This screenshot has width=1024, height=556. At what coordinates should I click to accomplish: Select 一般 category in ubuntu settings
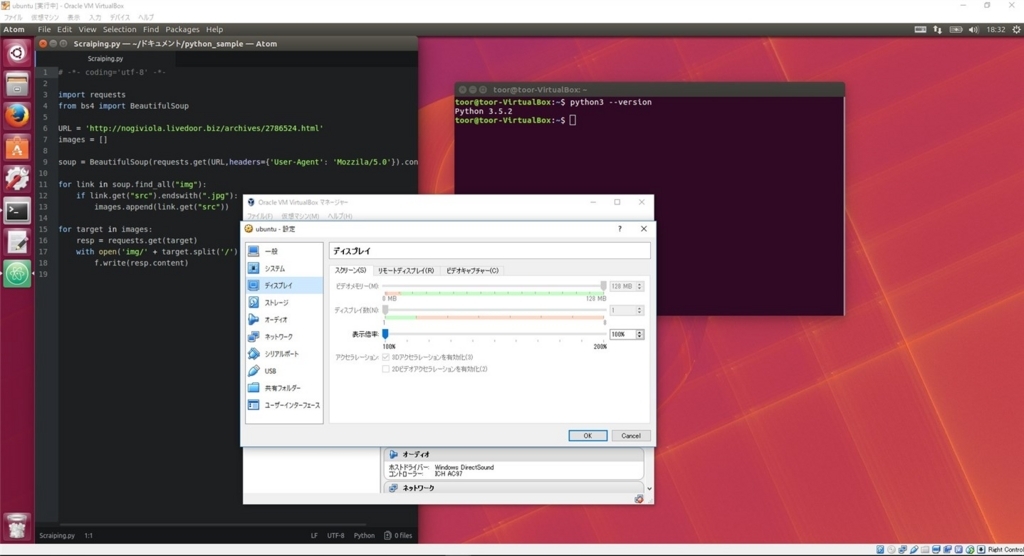[284, 251]
